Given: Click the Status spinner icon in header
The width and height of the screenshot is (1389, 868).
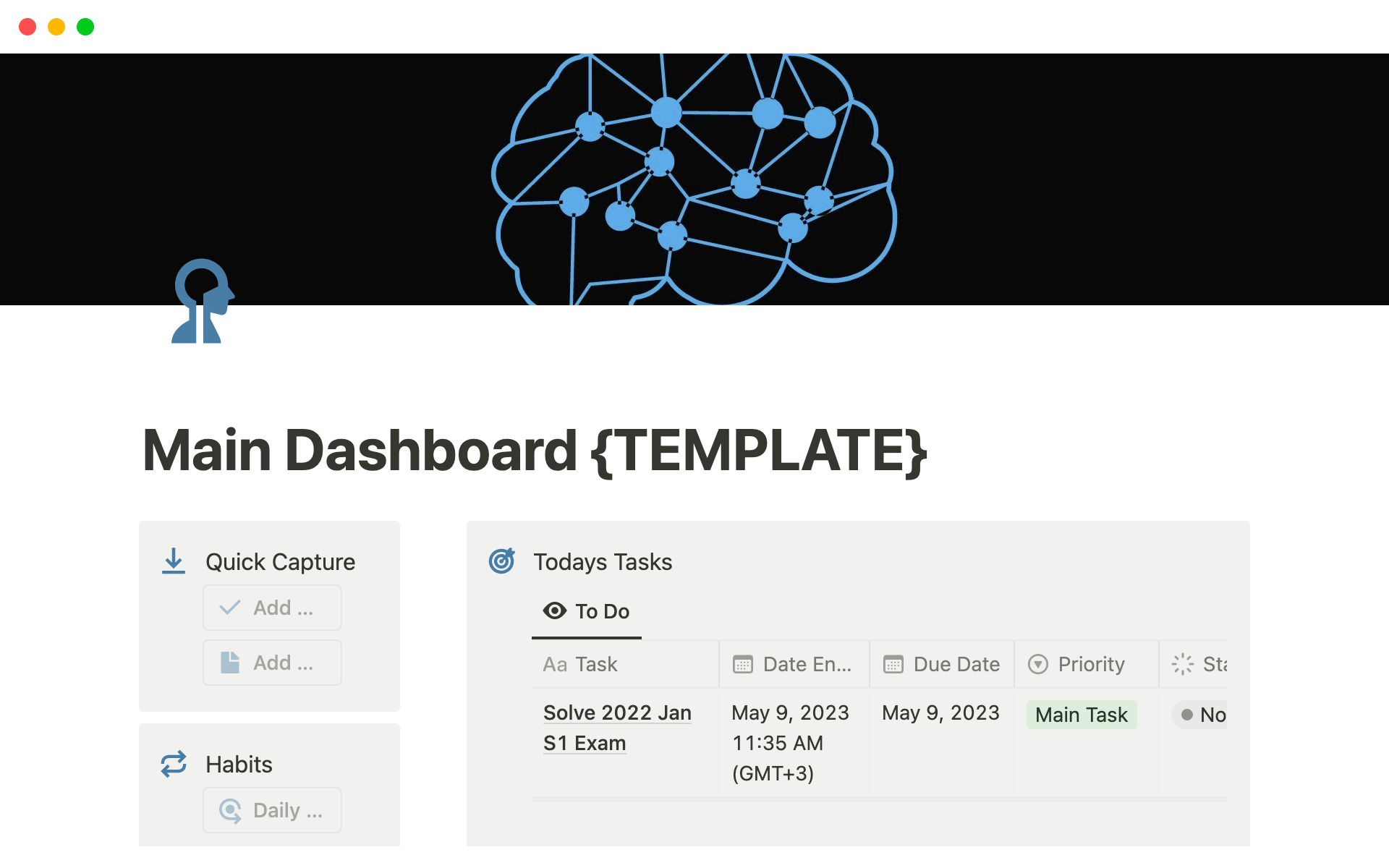Looking at the screenshot, I should 1183,664.
